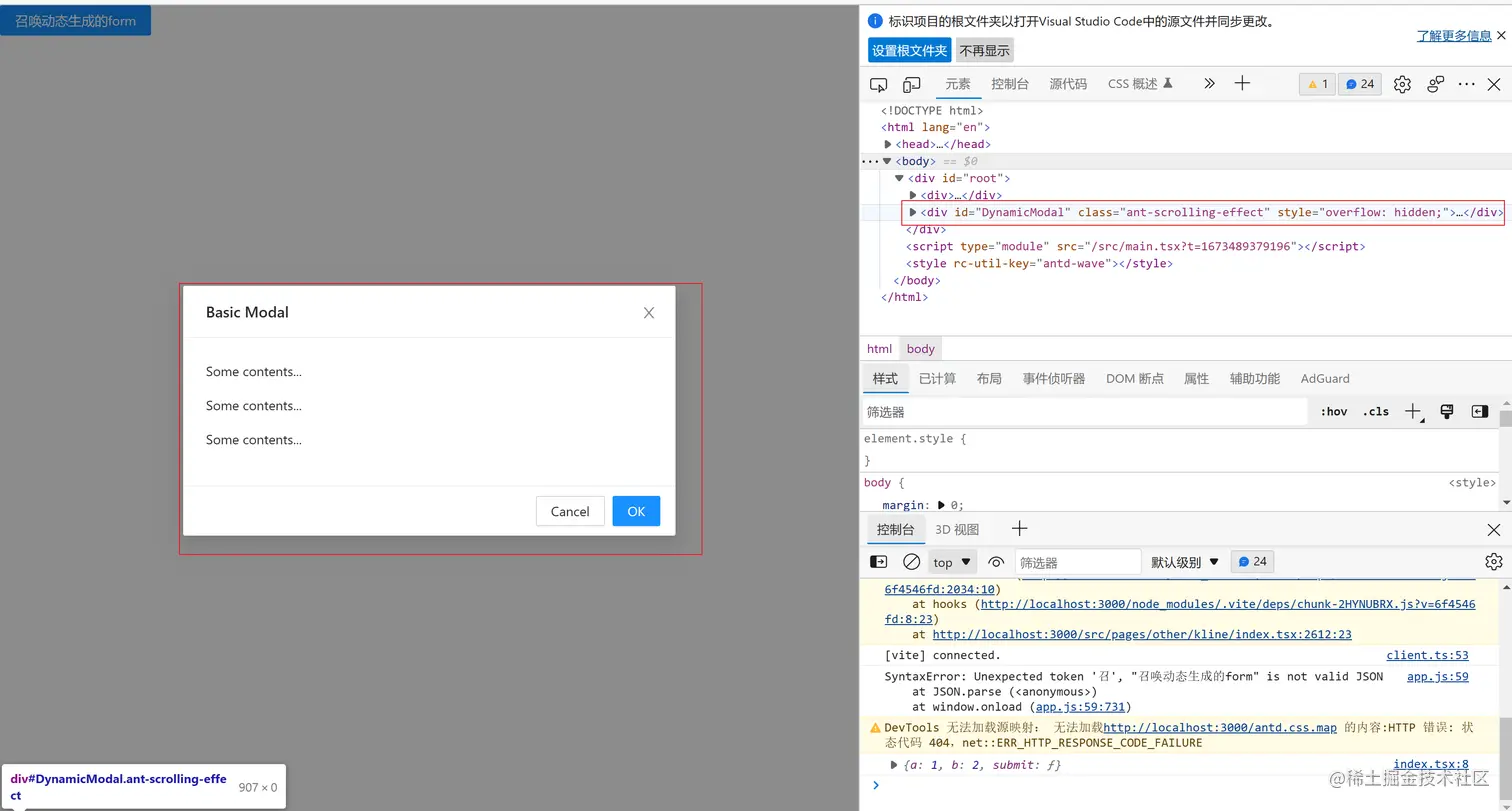The image size is (1512, 811).
Task: Focus the styles 筛选器 filter field
Action: click(x=1085, y=411)
